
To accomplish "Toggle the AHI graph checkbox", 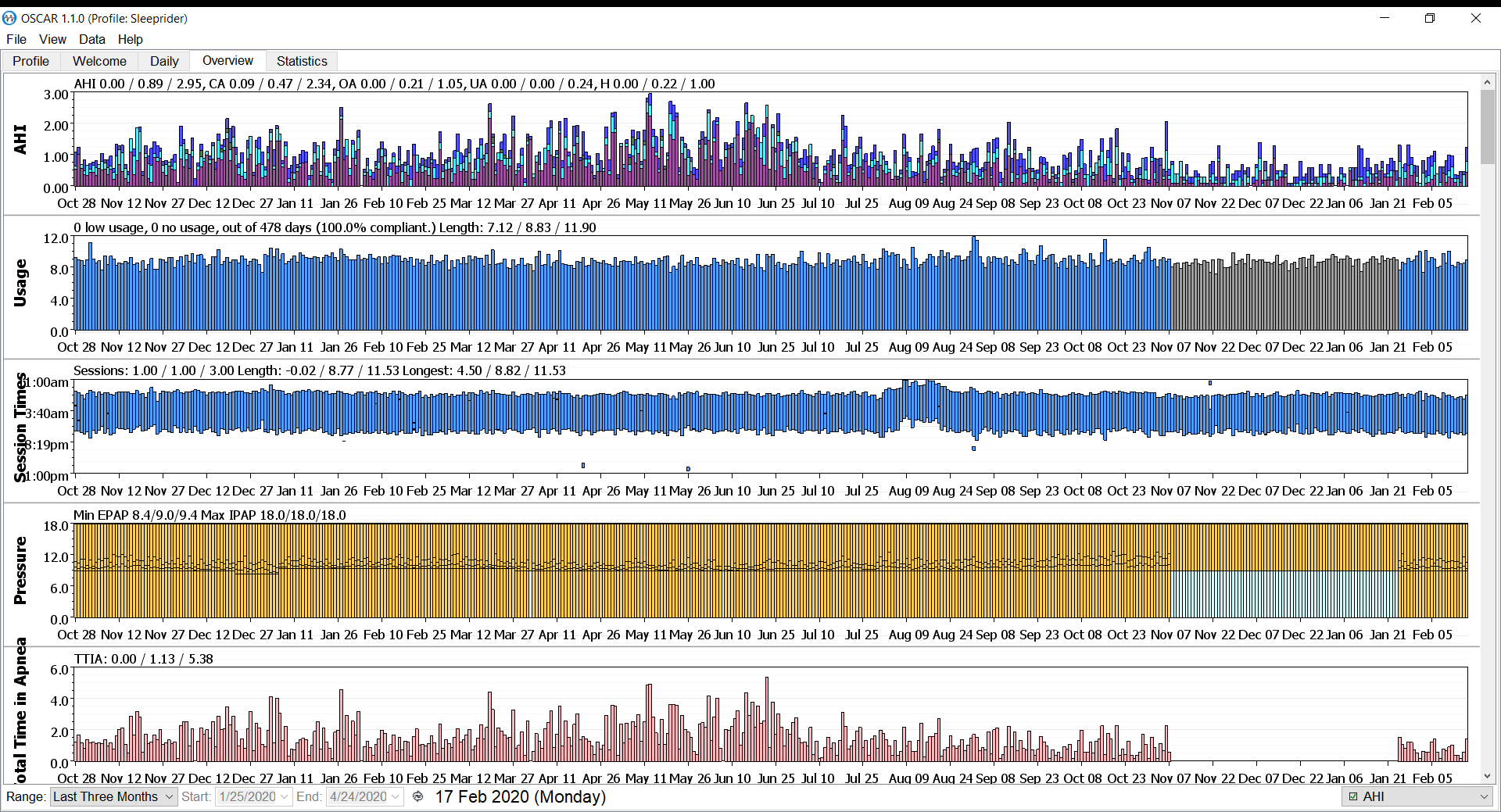I will (1354, 796).
